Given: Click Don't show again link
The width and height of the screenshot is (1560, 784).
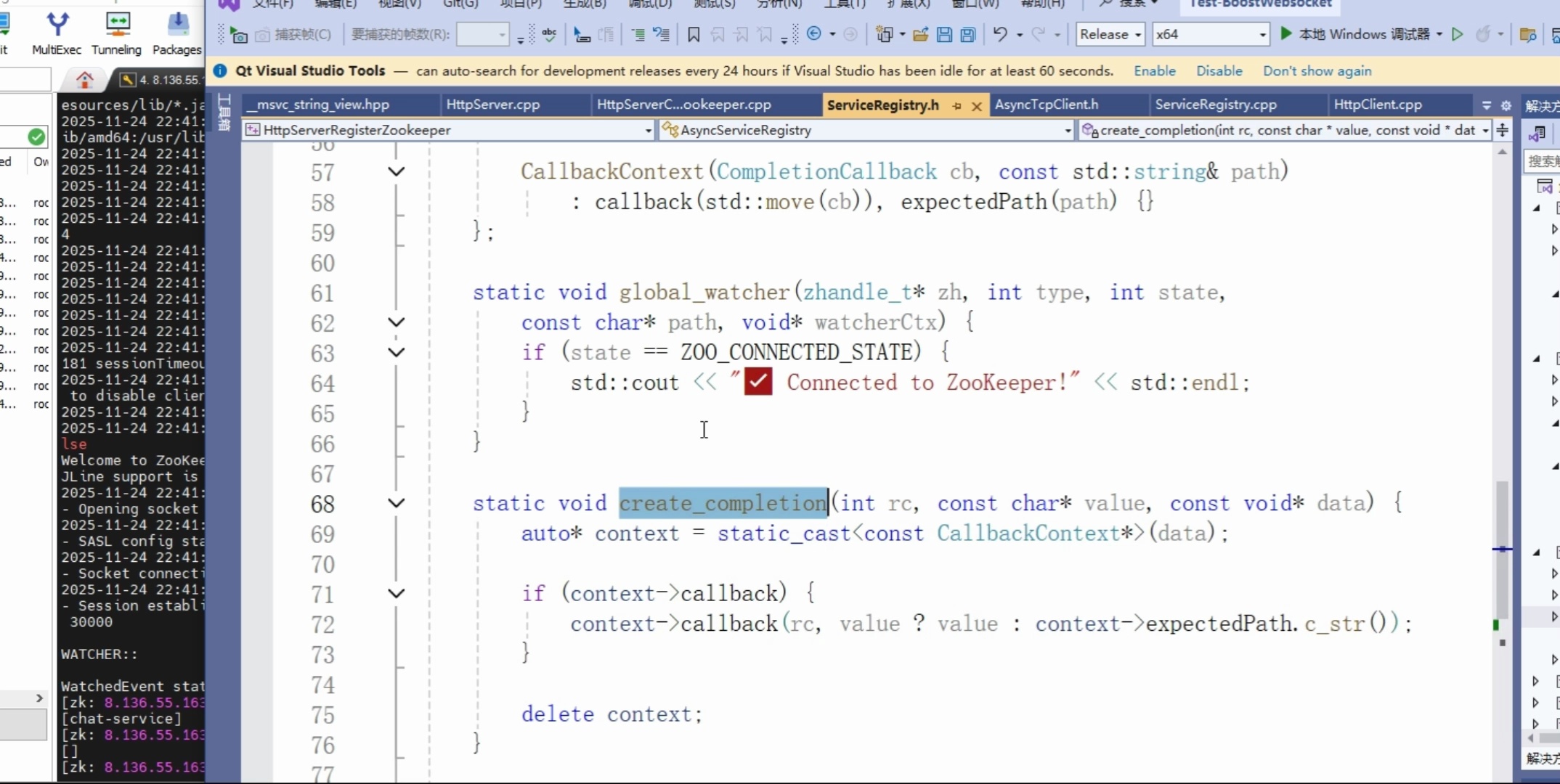Looking at the screenshot, I should tap(1317, 71).
